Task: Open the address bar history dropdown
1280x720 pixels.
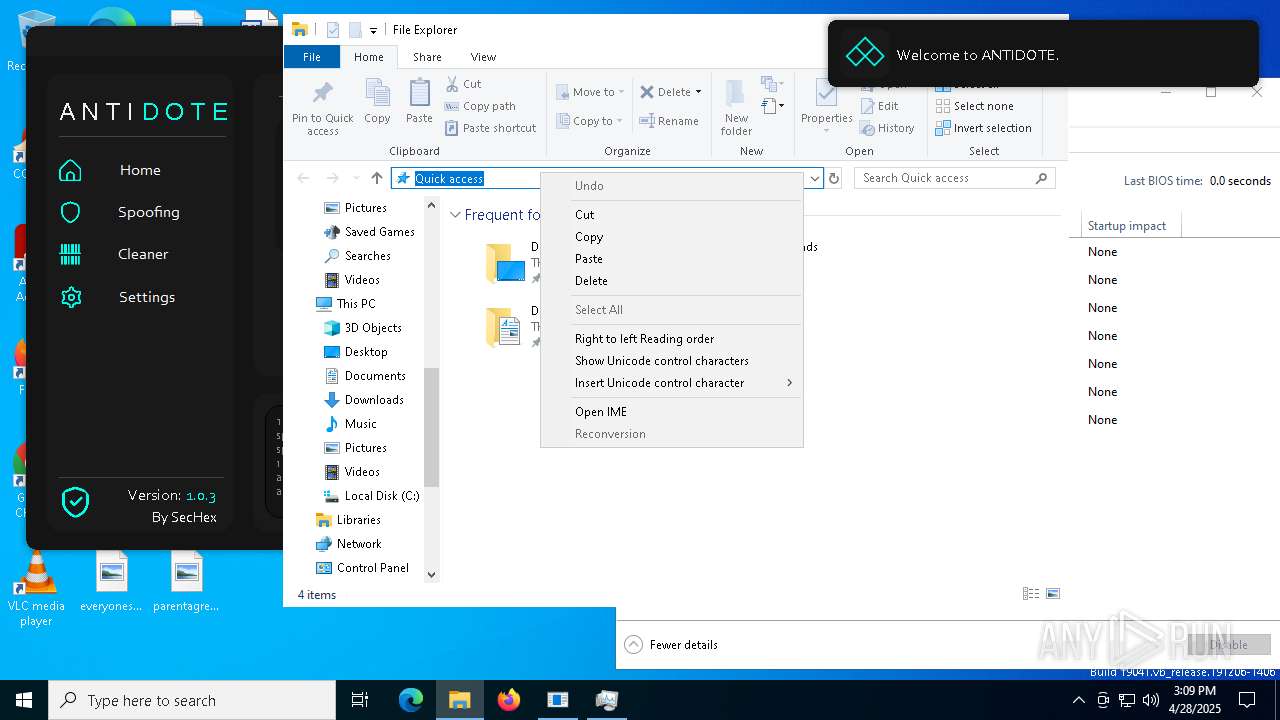Action: [x=814, y=178]
